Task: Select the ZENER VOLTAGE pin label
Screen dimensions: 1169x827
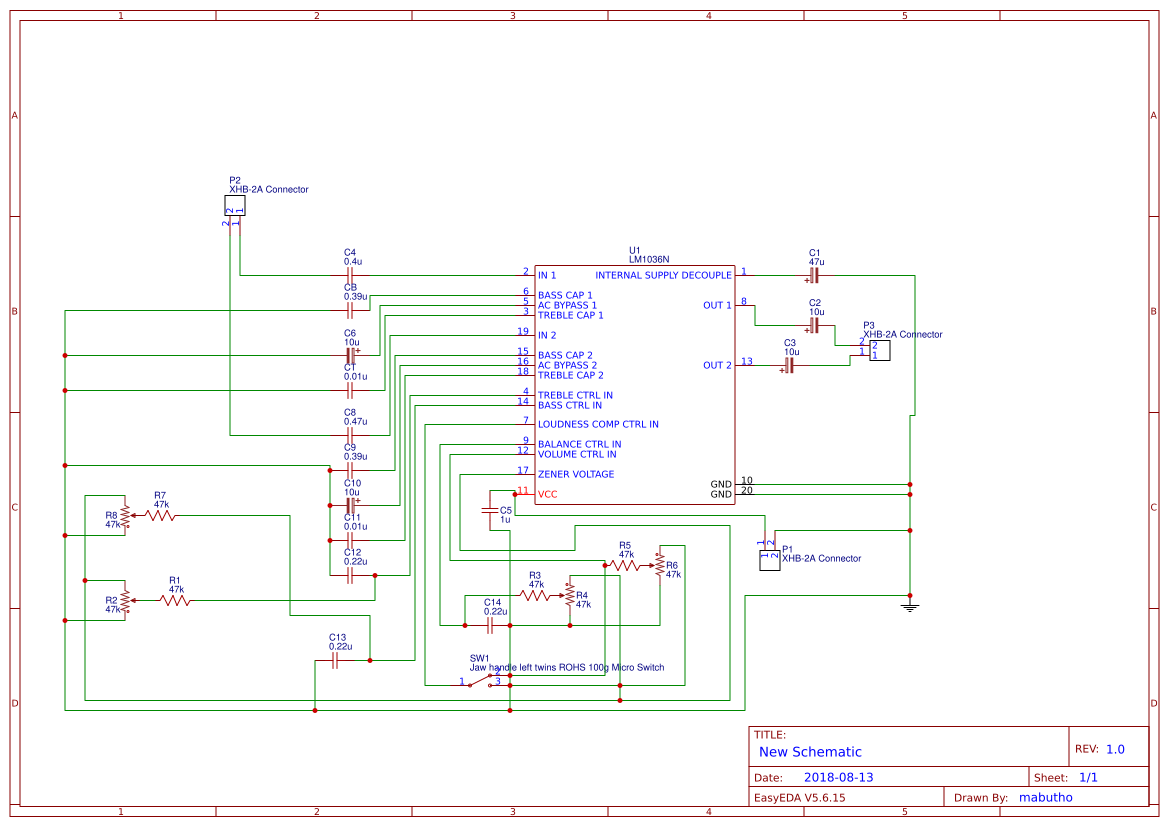Action: coord(575,474)
